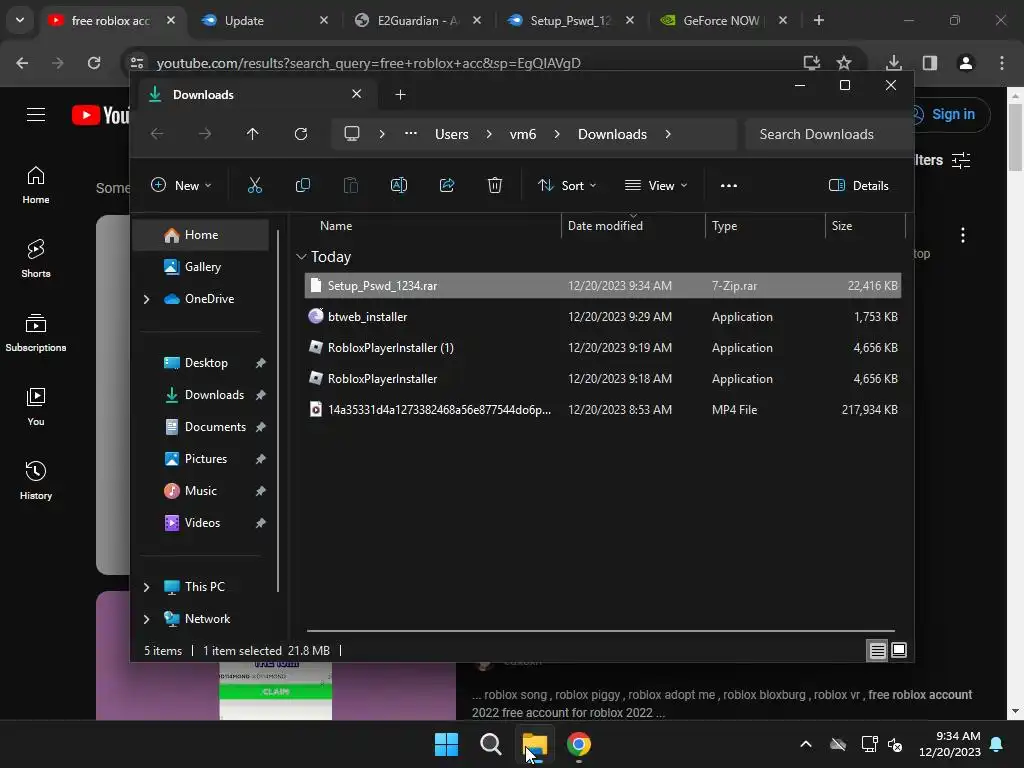Select the btweb_installer file
The width and height of the screenshot is (1024, 768).
coord(603,317)
